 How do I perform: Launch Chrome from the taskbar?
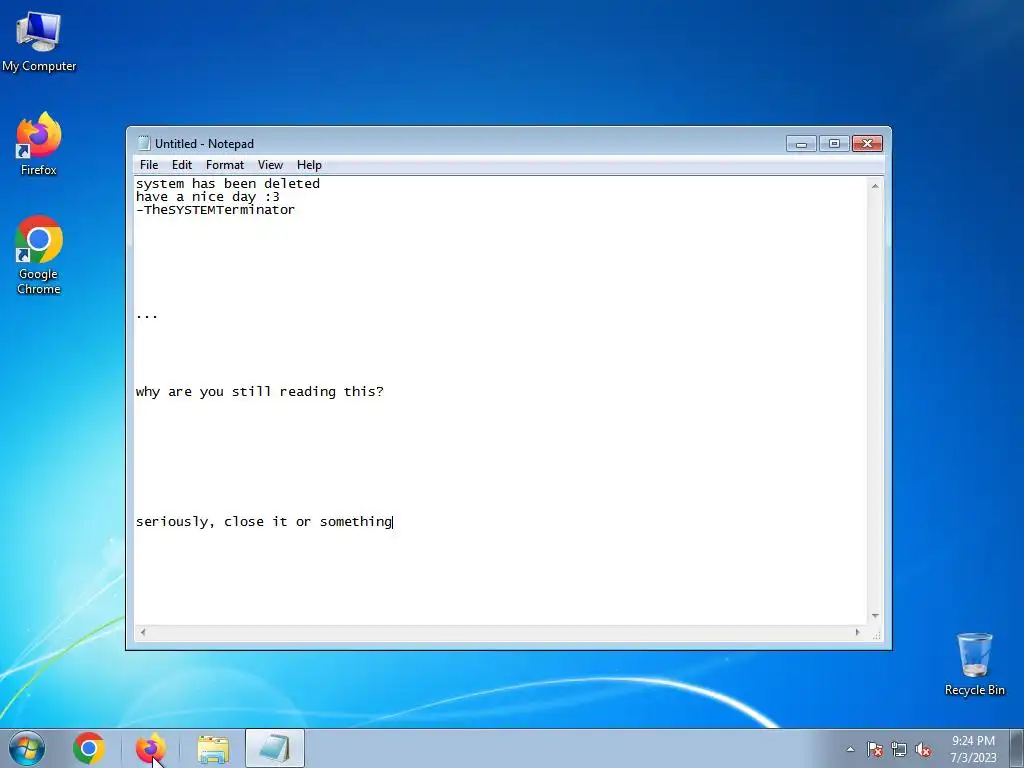(89, 748)
